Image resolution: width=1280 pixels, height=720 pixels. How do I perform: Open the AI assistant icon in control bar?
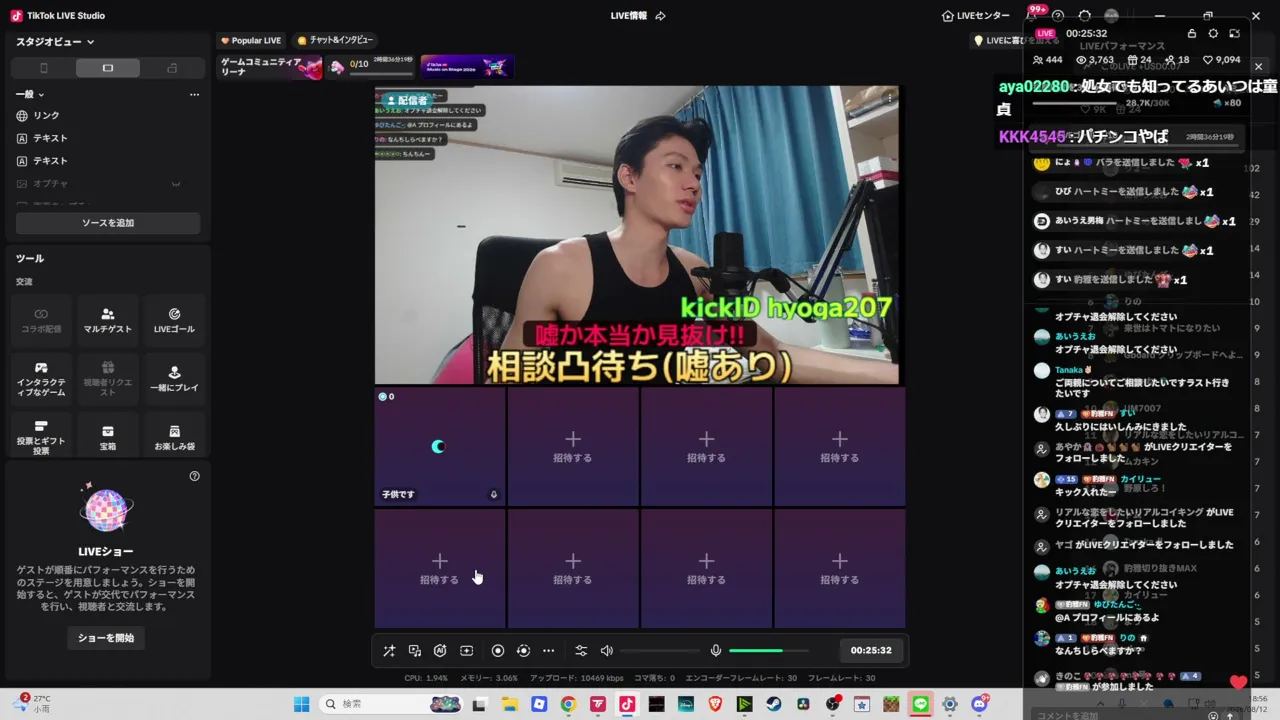point(440,650)
